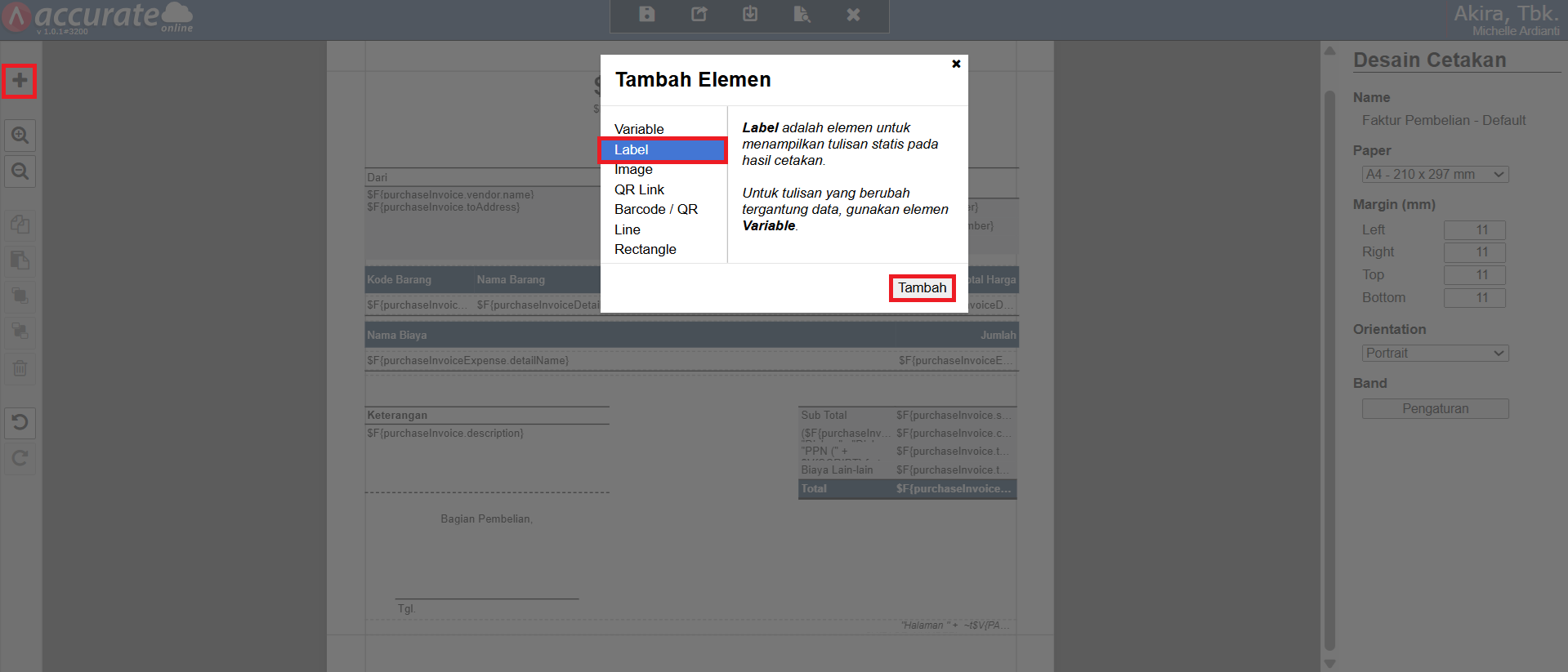Screen dimensions: 1568x672
Task: Click the save floppy disk icon
Action: (x=646, y=15)
